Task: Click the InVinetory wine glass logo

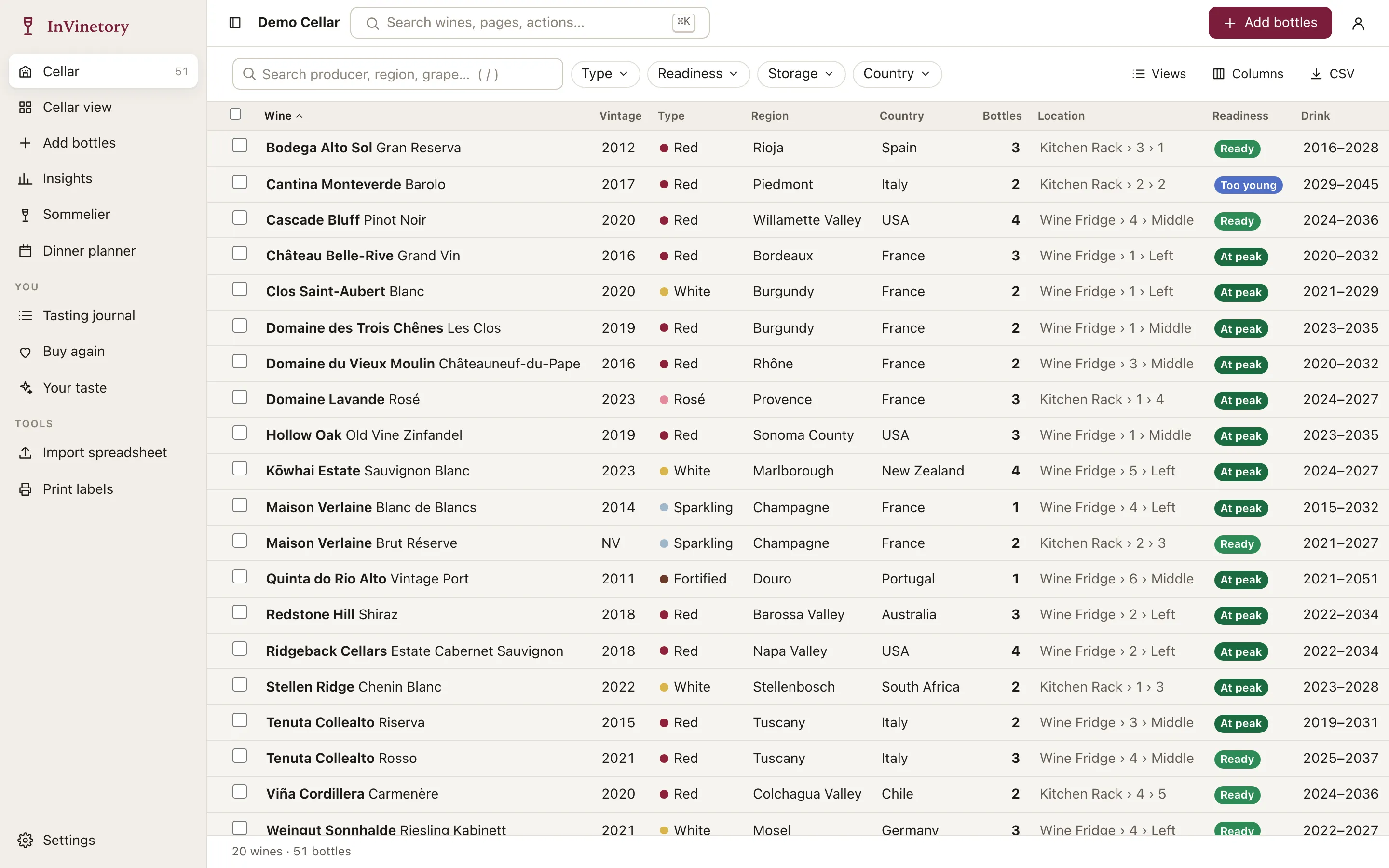Action: (27, 26)
